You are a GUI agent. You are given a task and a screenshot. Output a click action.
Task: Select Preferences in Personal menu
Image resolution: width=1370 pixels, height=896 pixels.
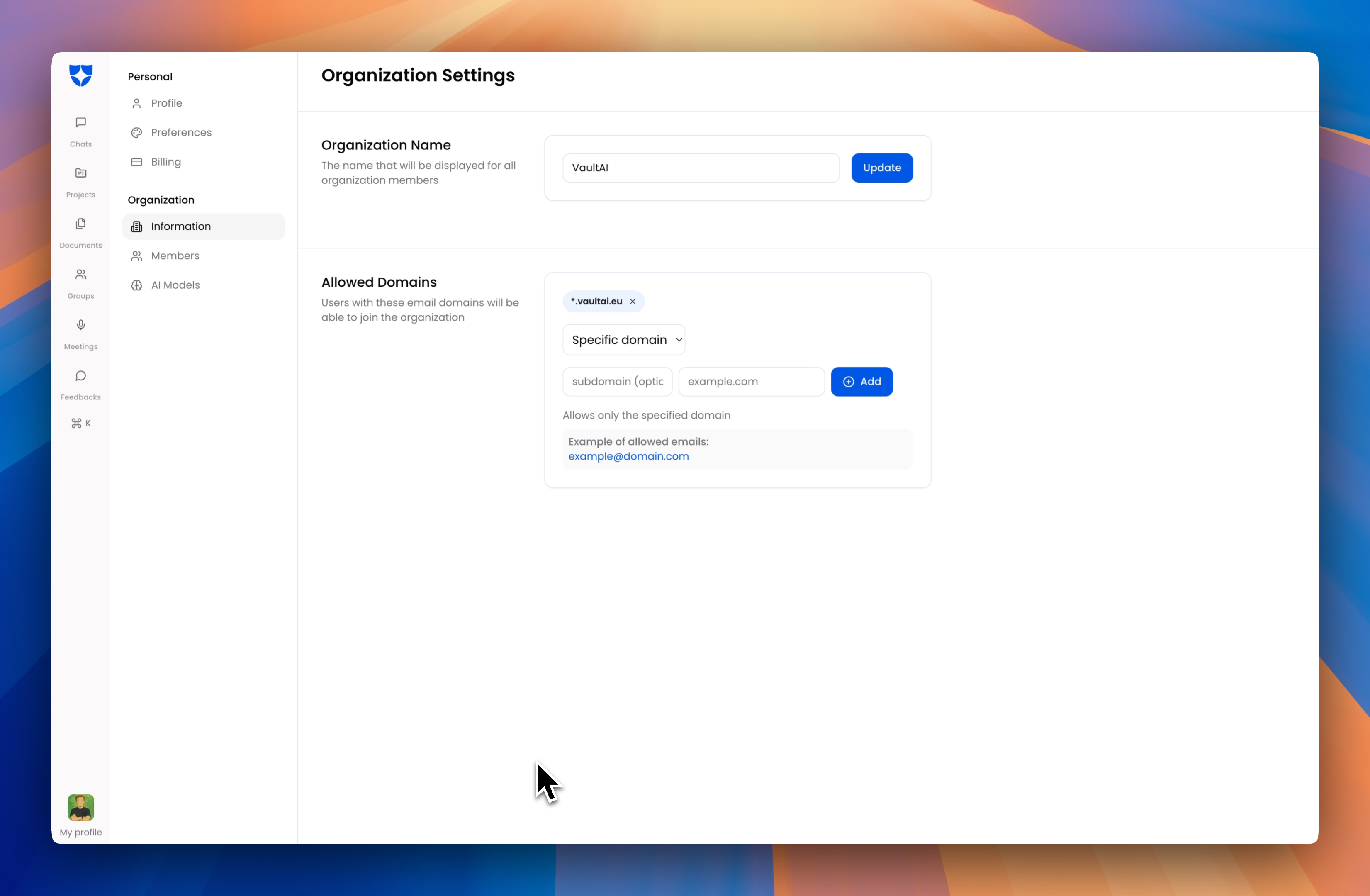click(181, 132)
